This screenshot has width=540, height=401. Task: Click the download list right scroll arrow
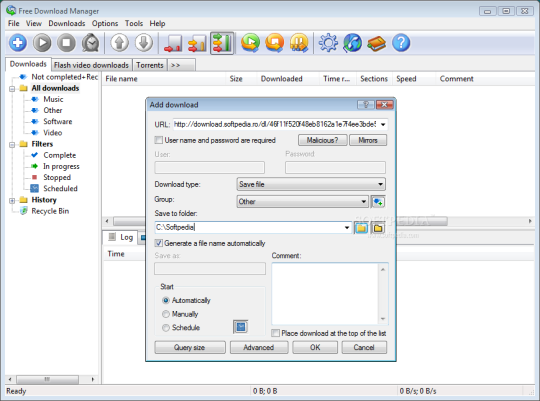pos(530,221)
